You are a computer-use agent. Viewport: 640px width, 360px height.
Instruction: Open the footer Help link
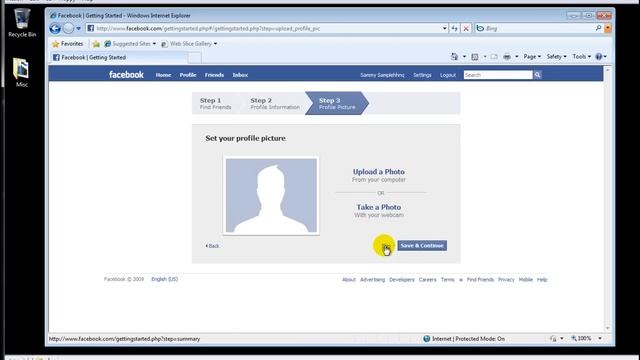542,280
